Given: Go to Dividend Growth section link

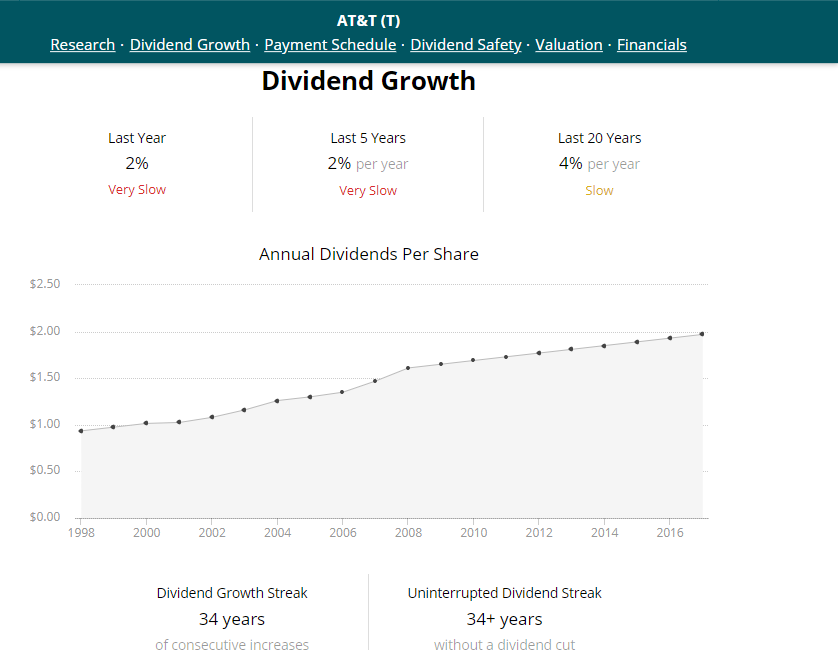Looking at the screenshot, I should click(190, 45).
